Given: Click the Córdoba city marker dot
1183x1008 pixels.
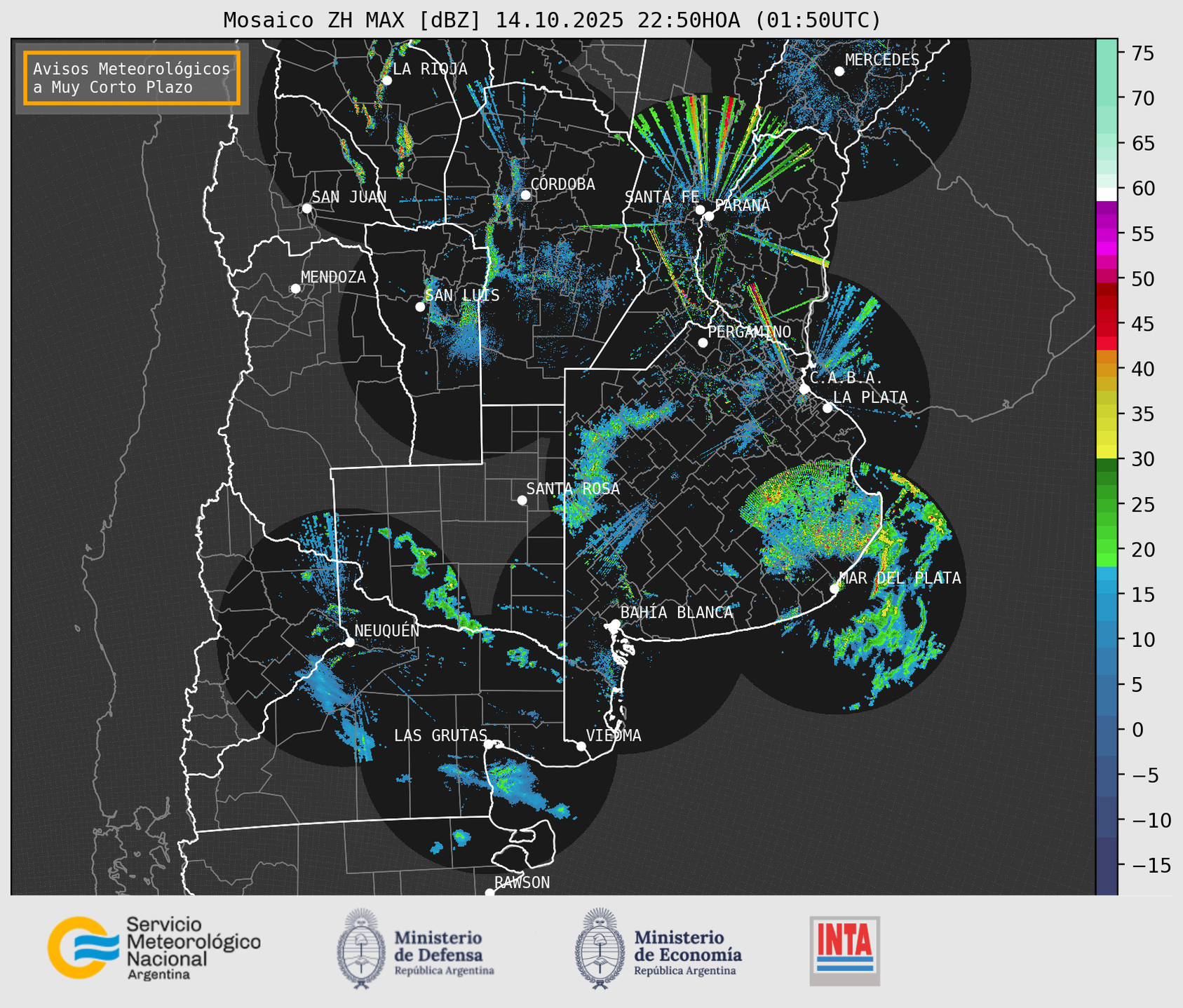Looking at the screenshot, I should [x=525, y=195].
